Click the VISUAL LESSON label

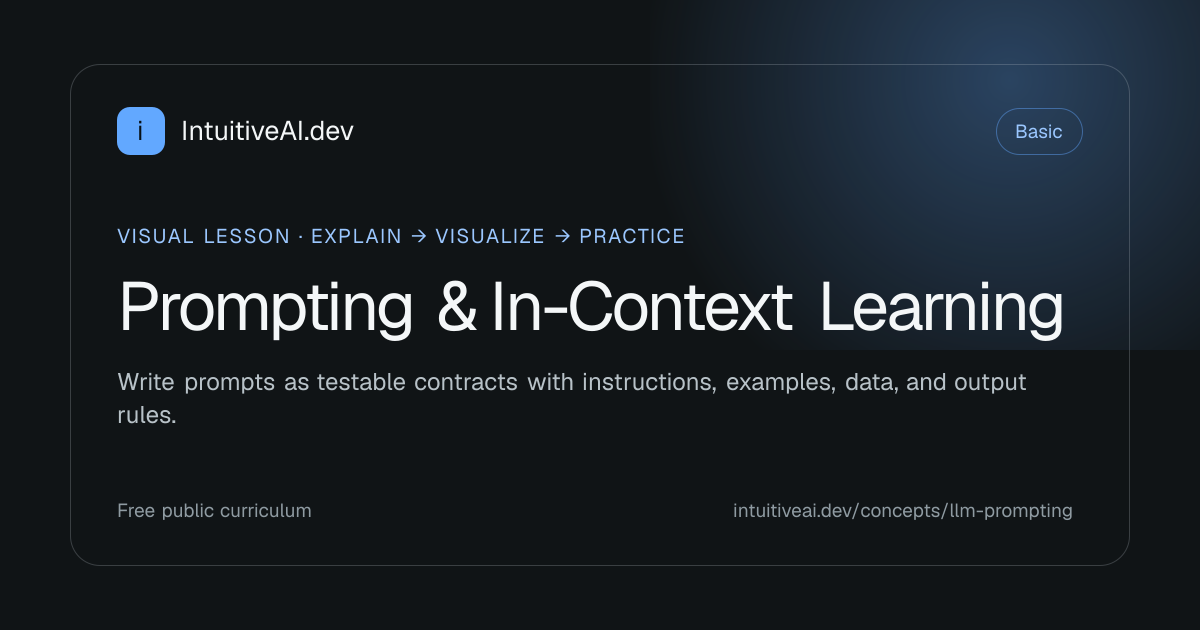tap(203, 237)
